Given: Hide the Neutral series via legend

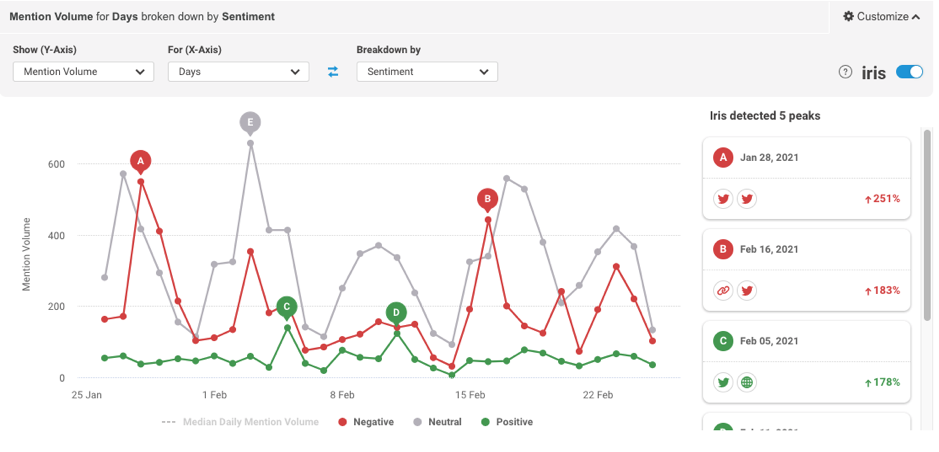Looking at the screenshot, I should (x=437, y=422).
